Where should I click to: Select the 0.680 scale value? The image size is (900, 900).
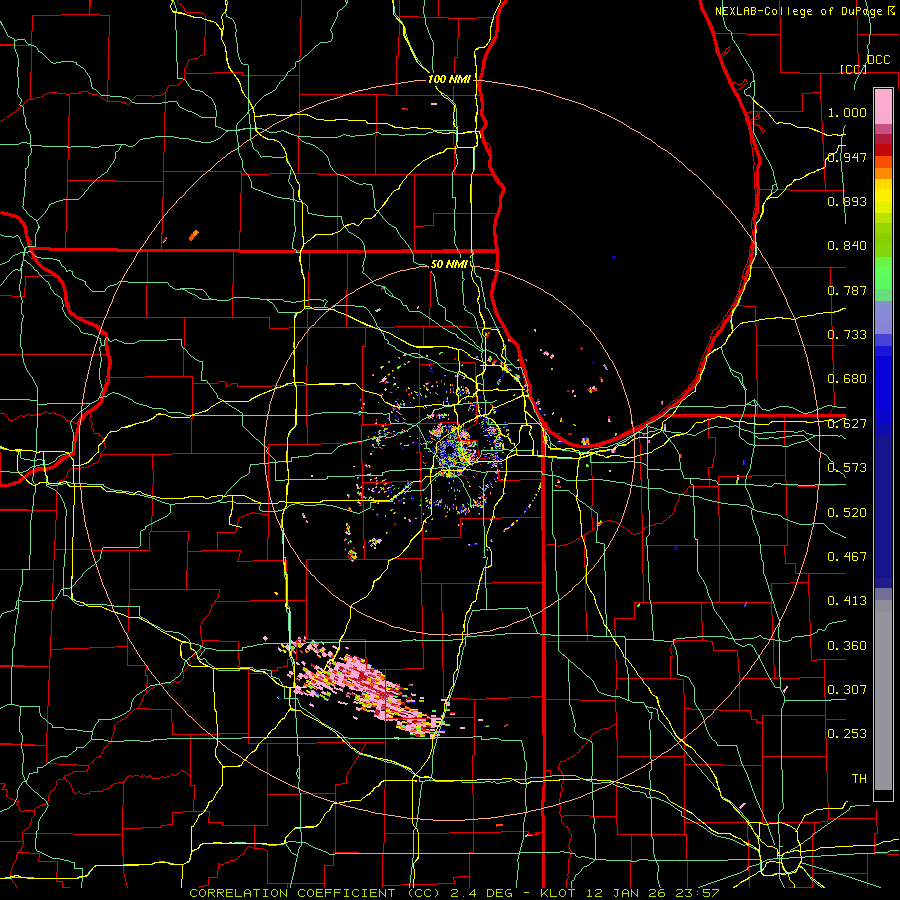click(847, 379)
